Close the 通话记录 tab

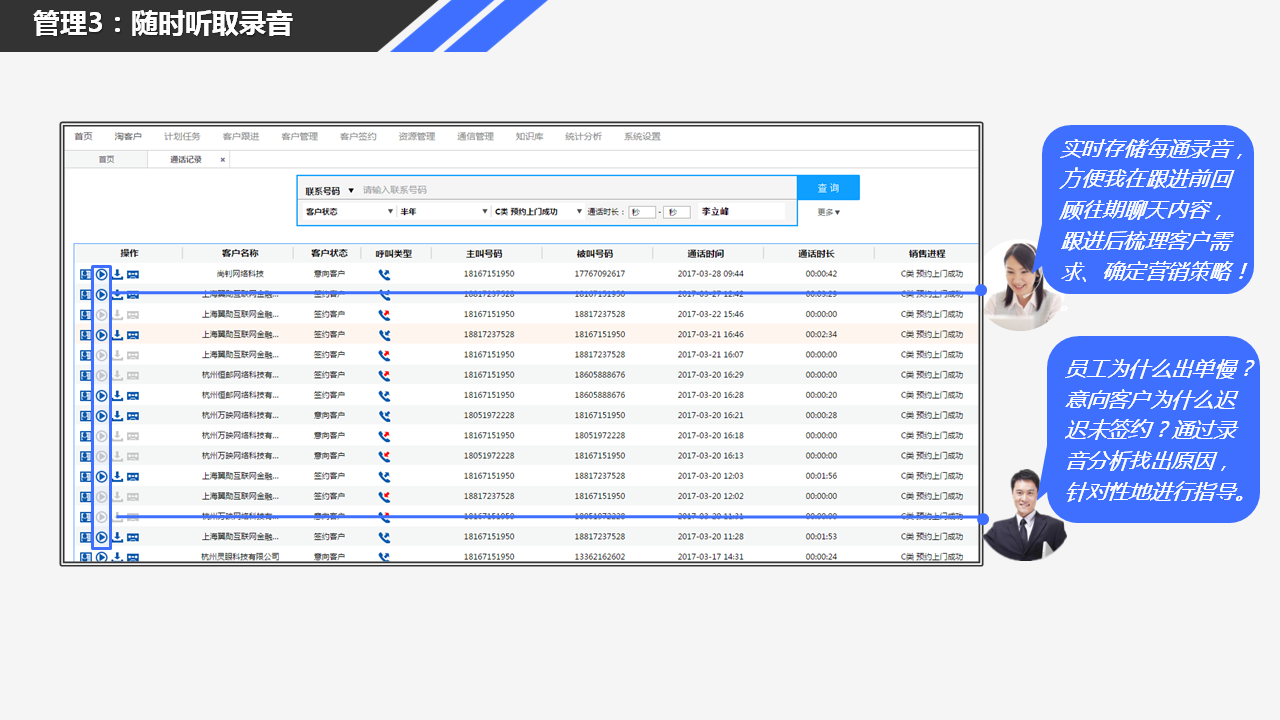pos(223,160)
